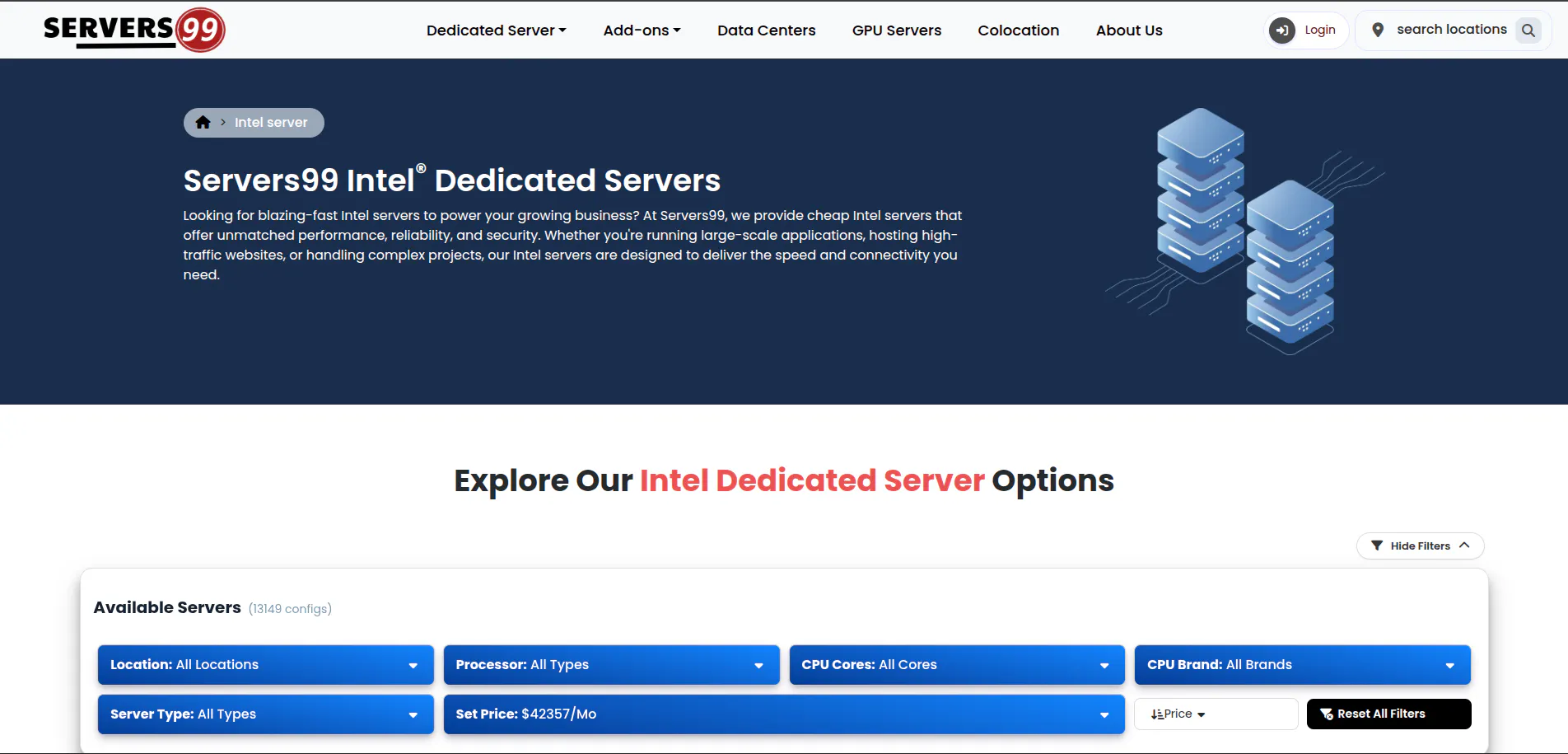Open the CPU Cores filter dropdown
Image resolution: width=1568 pixels, height=754 pixels.
pyautogui.click(x=957, y=665)
